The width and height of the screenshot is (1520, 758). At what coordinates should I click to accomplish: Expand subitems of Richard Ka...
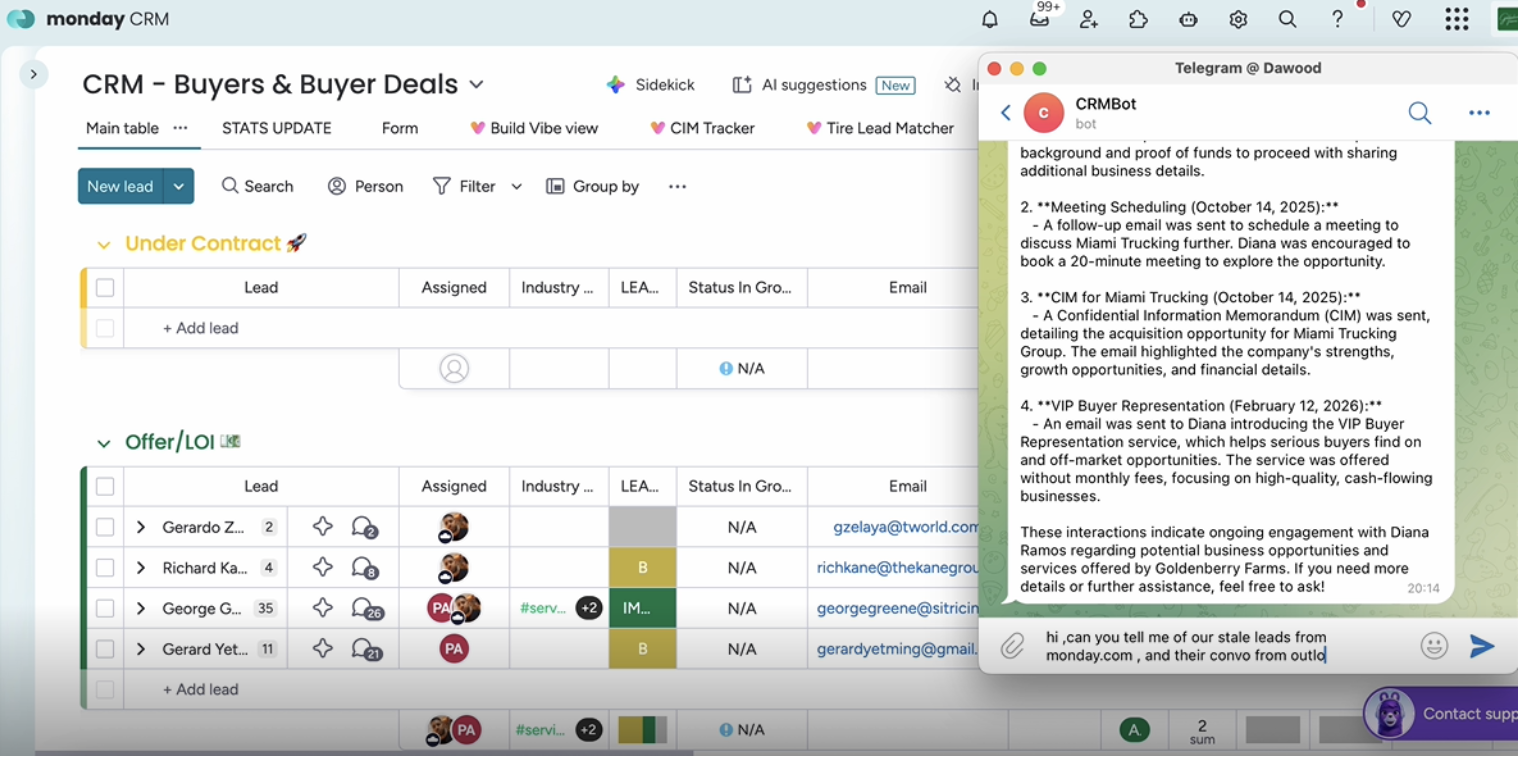coord(141,568)
